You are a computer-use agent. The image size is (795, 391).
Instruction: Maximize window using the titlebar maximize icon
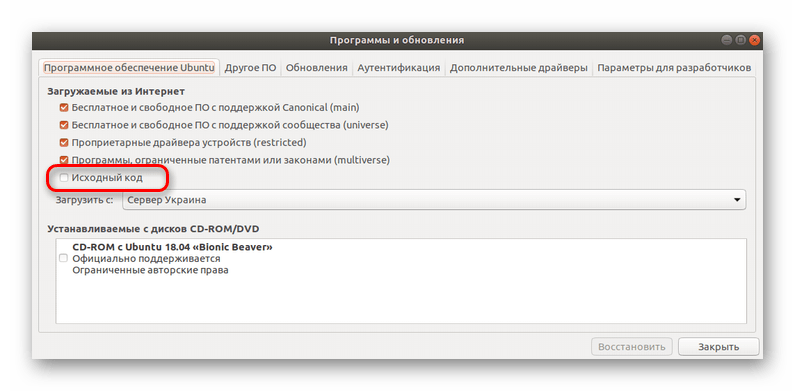741,40
